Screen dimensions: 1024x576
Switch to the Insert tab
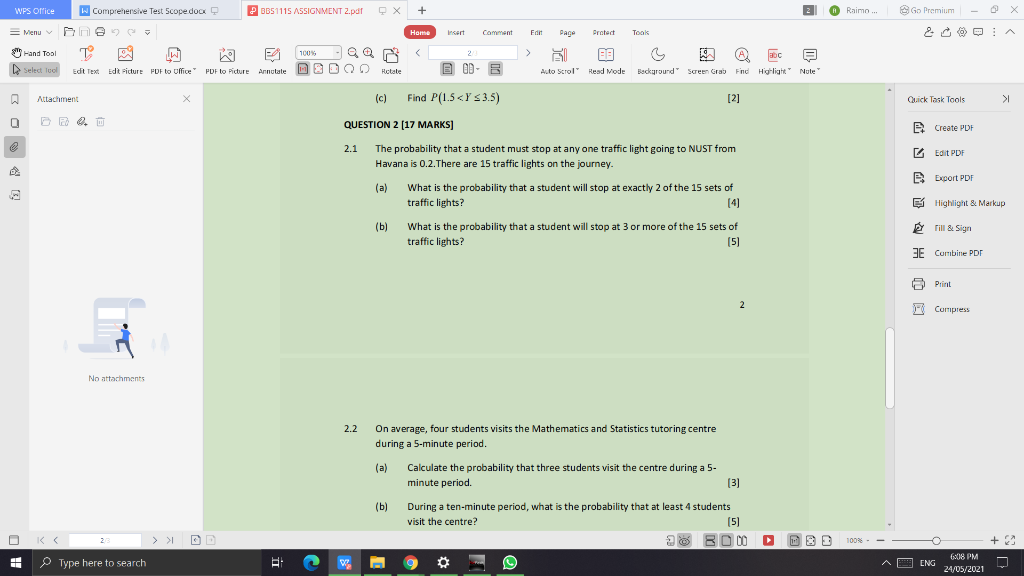pos(456,32)
